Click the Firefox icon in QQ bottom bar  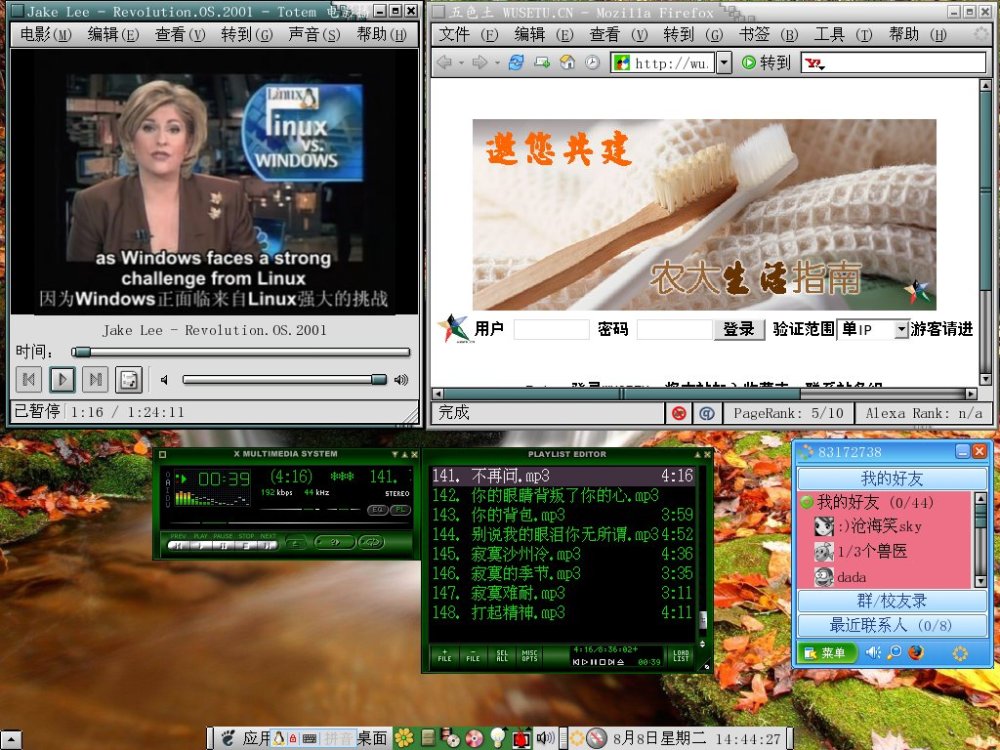tap(916, 652)
